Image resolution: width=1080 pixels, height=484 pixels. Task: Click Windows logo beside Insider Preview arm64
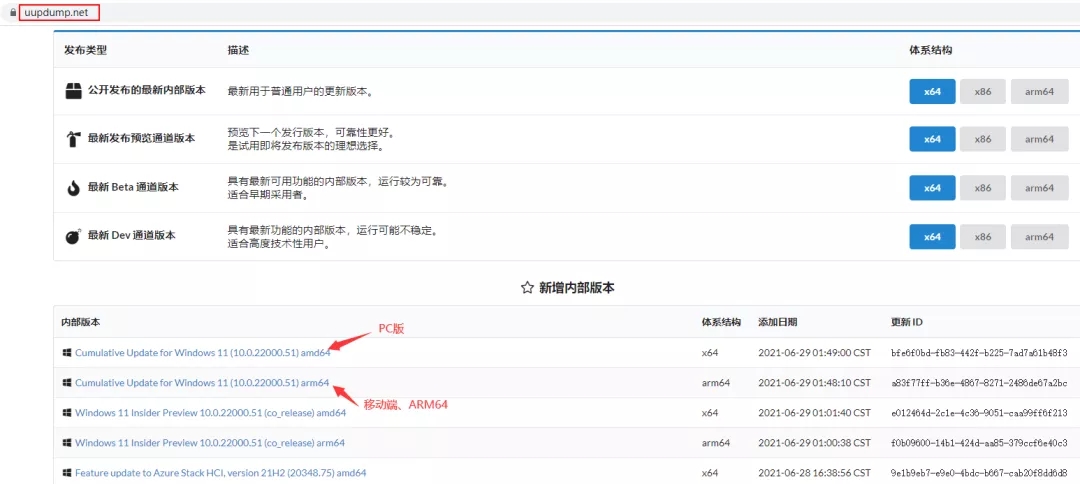67,443
